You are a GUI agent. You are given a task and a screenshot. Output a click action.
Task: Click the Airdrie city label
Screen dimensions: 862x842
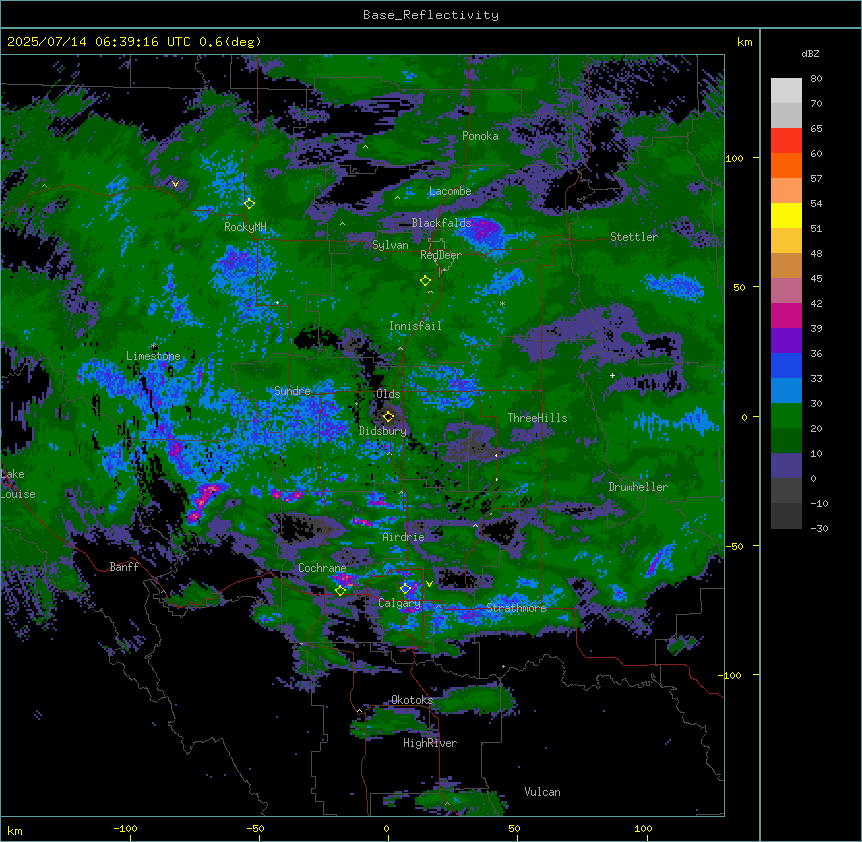pyautogui.click(x=404, y=537)
